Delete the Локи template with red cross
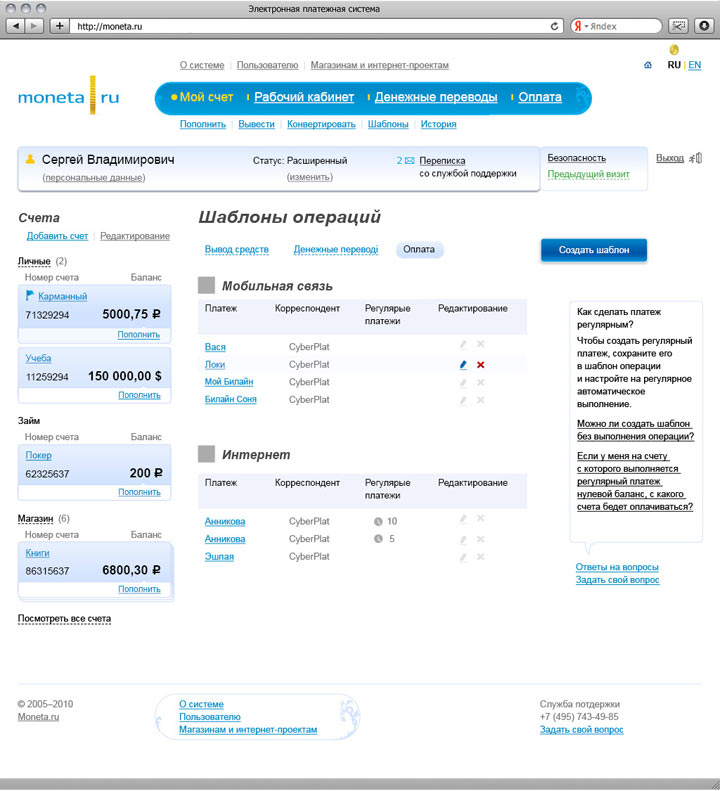The image size is (720, 791). (481, 365)
